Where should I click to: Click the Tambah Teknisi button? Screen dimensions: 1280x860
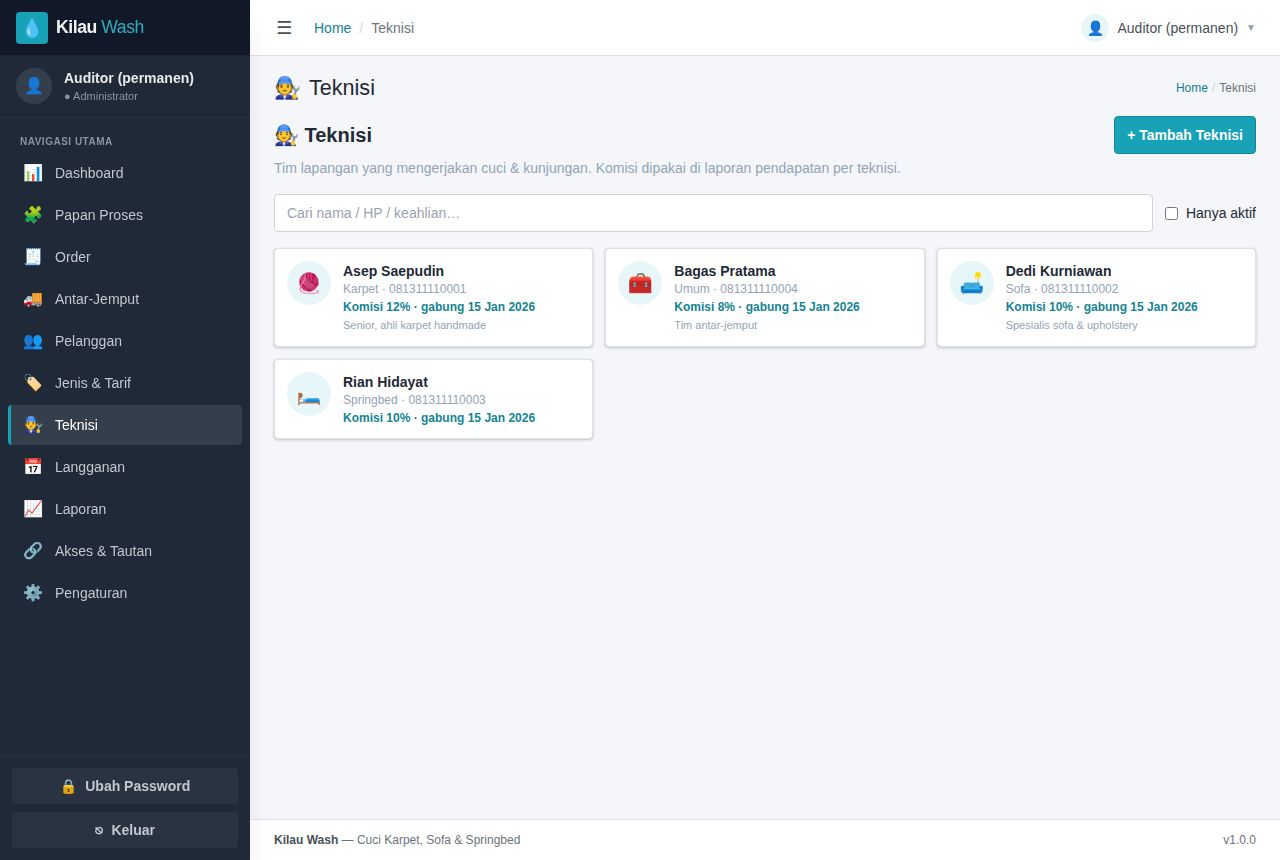(1185, 135)
